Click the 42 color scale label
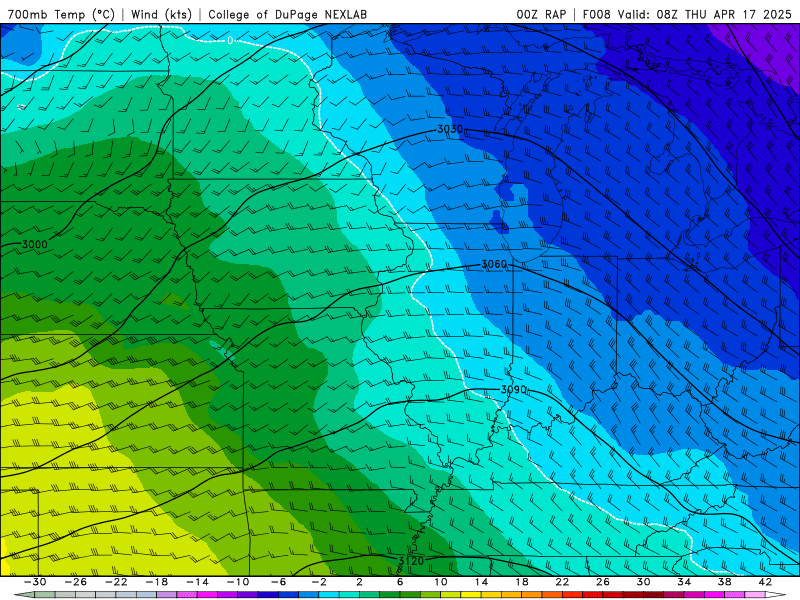Screen dimensions: 800x600 (765, 582)
